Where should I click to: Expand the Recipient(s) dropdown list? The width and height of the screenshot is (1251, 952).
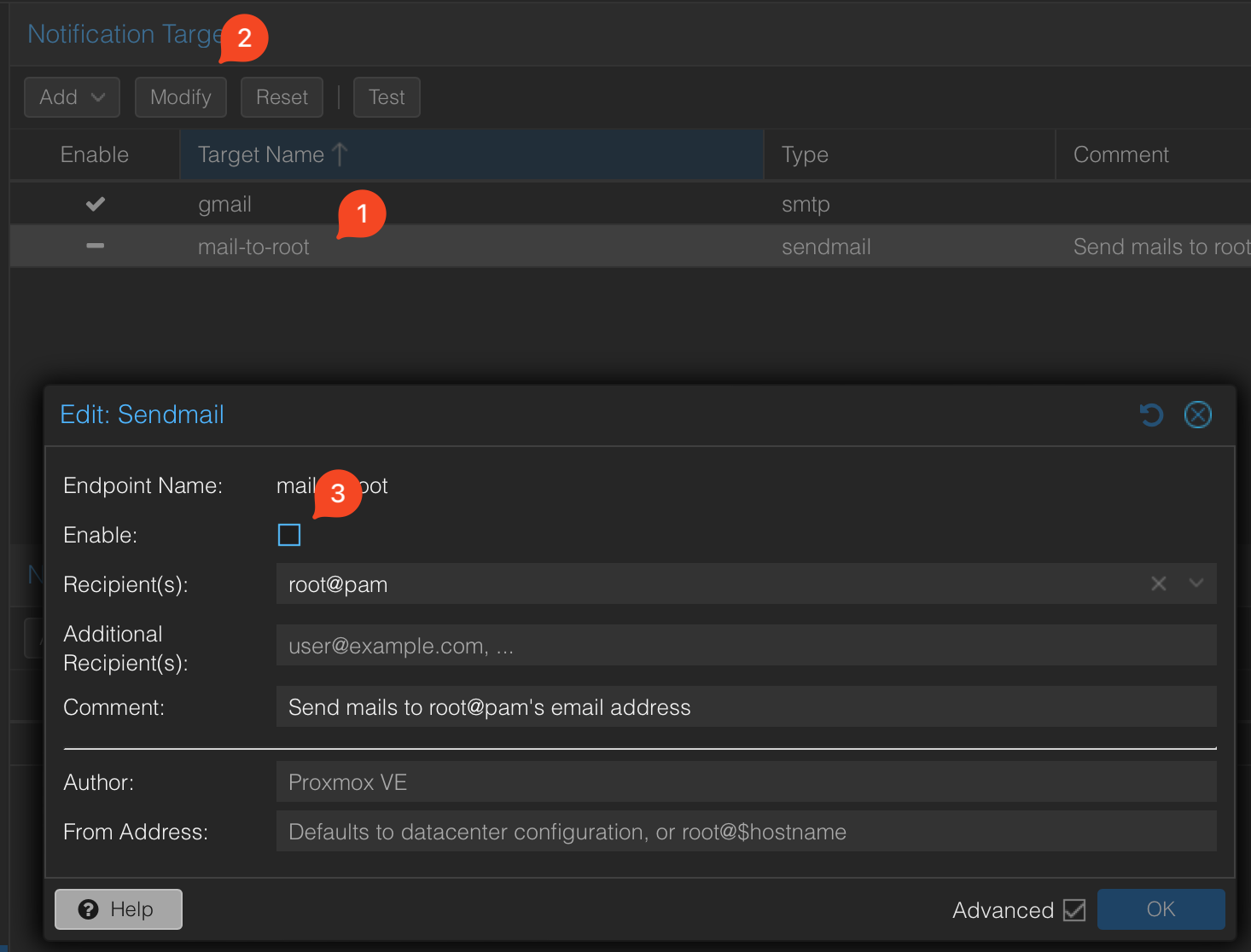pyautogui.click(x=1196, y=583)
